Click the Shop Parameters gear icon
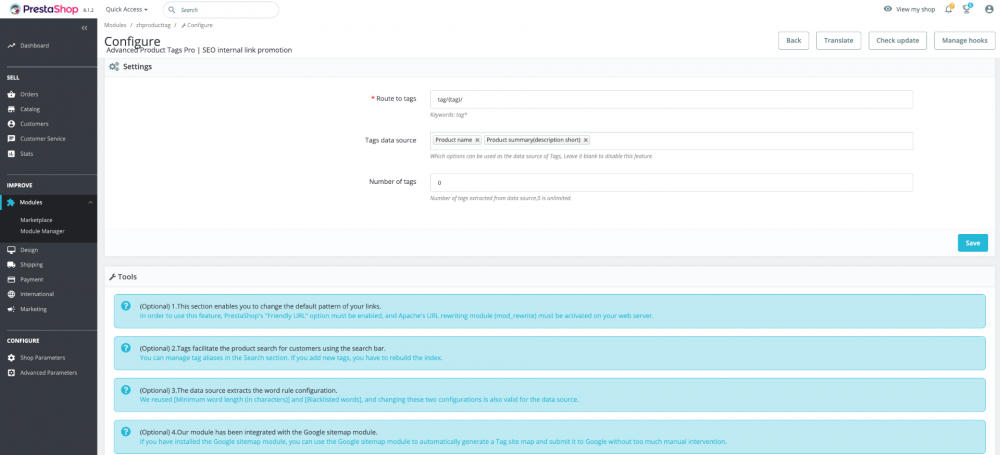1000x455 pixels. [x=11, y=358]
